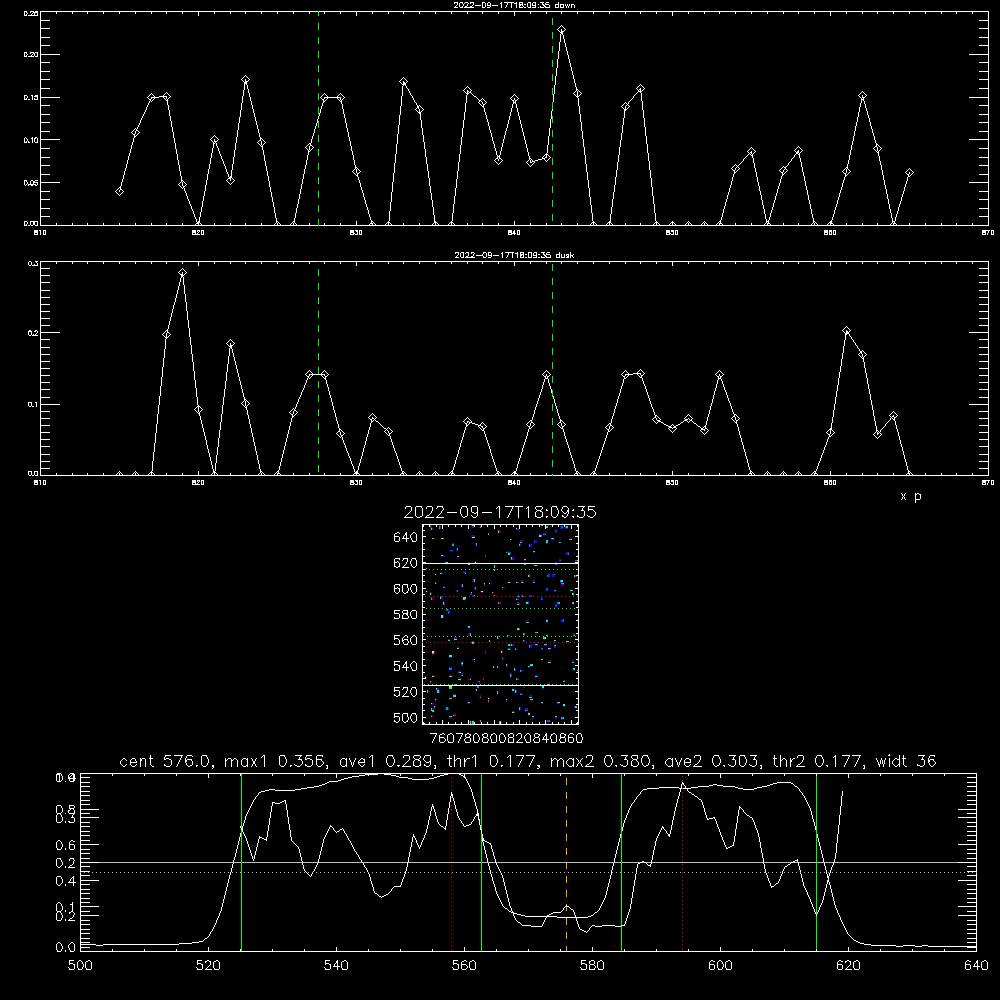Click the dotted blue horizontal threshold line
The height and width of the screenshot is (1000, 1000).
528,872
